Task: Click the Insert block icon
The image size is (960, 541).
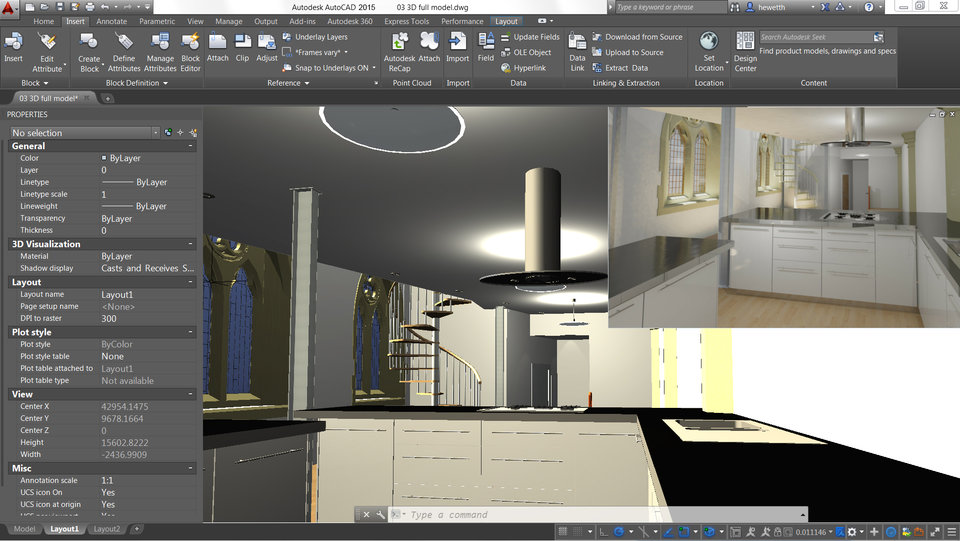Action: (x=13, y=43)
